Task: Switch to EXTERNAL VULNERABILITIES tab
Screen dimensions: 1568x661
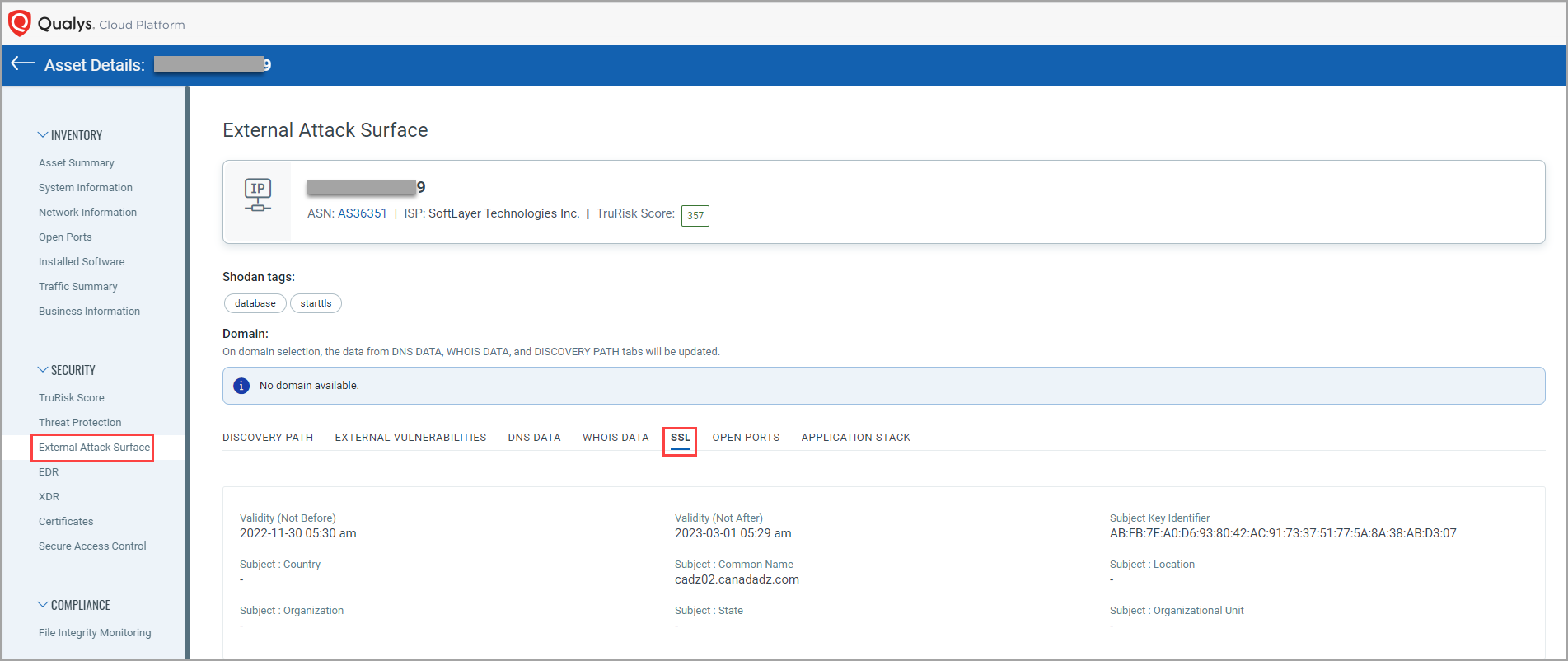Action: 410,438
